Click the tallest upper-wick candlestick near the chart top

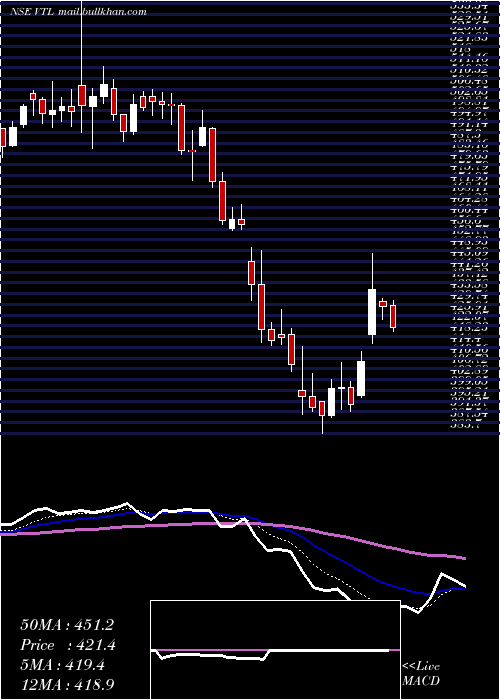tap(82, 67)
